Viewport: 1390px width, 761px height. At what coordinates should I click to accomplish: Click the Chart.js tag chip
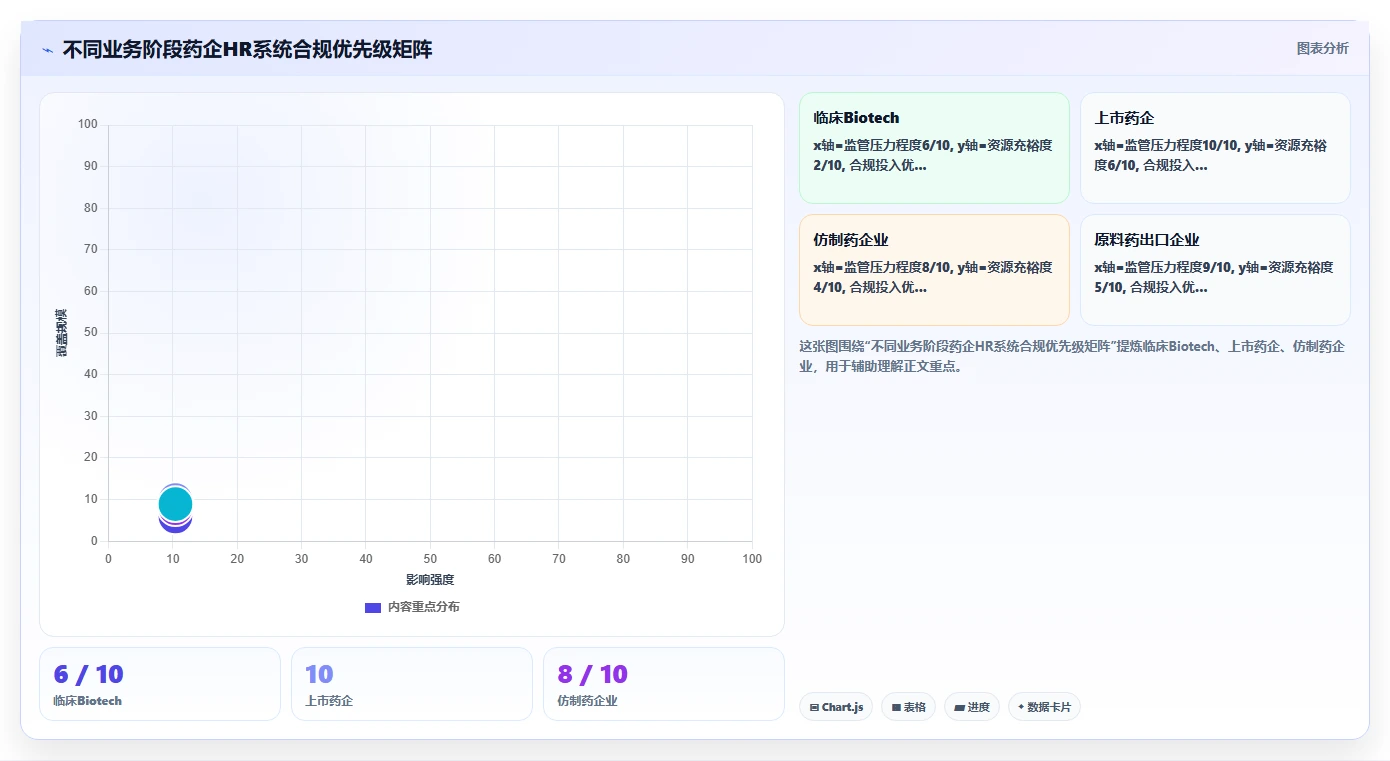[836, 707]
